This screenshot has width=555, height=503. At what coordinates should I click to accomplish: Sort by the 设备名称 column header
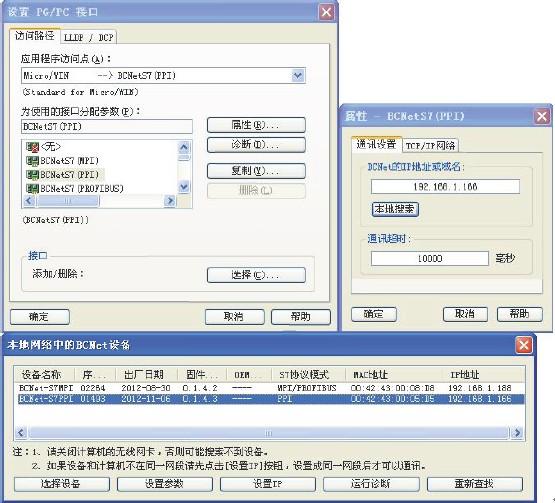(44, 375)
